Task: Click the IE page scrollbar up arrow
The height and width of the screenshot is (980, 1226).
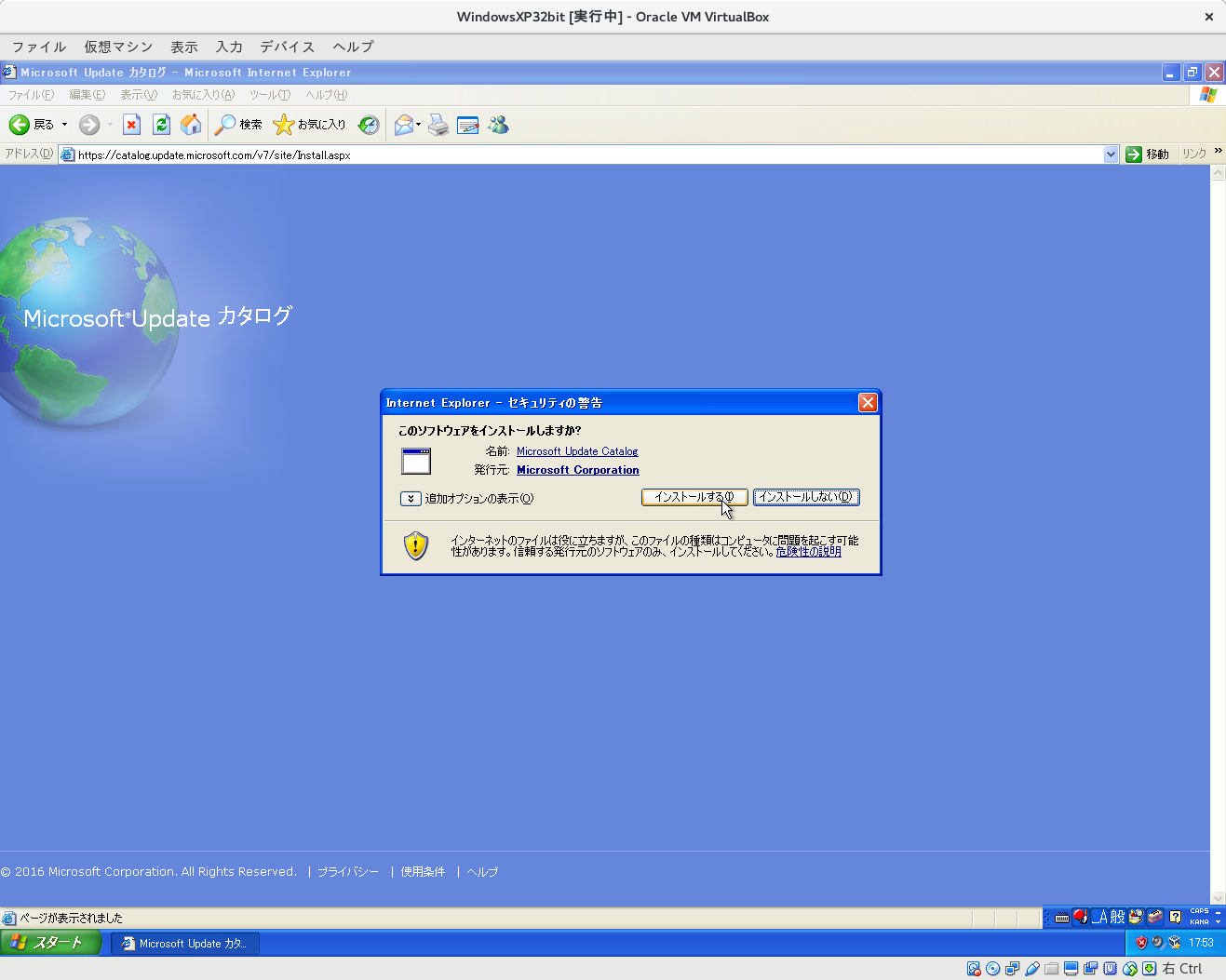Action: click(x=1218, y=172)
